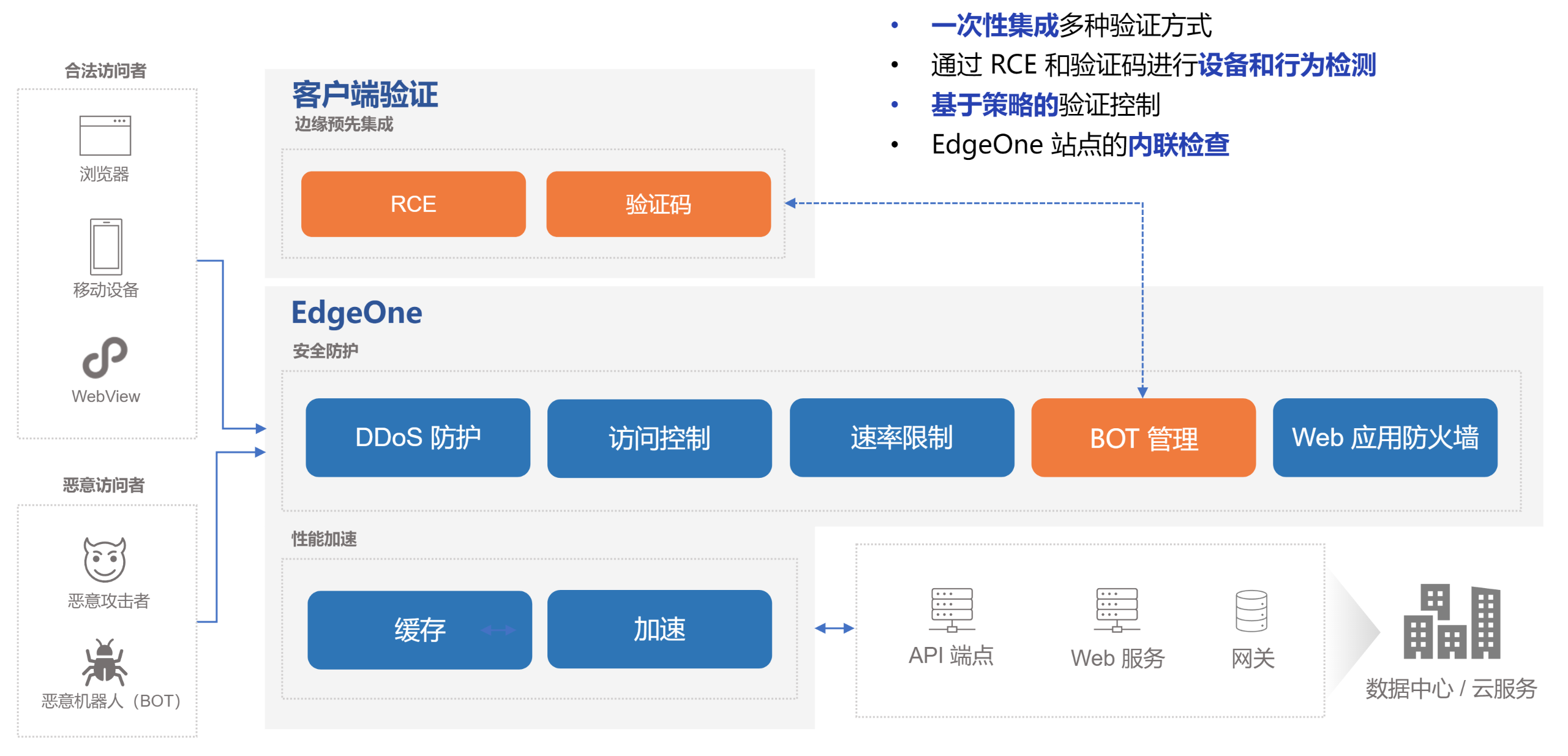Click the DDoS 防护 block
The image size is (1568, 756).
[x=418, y=437]
